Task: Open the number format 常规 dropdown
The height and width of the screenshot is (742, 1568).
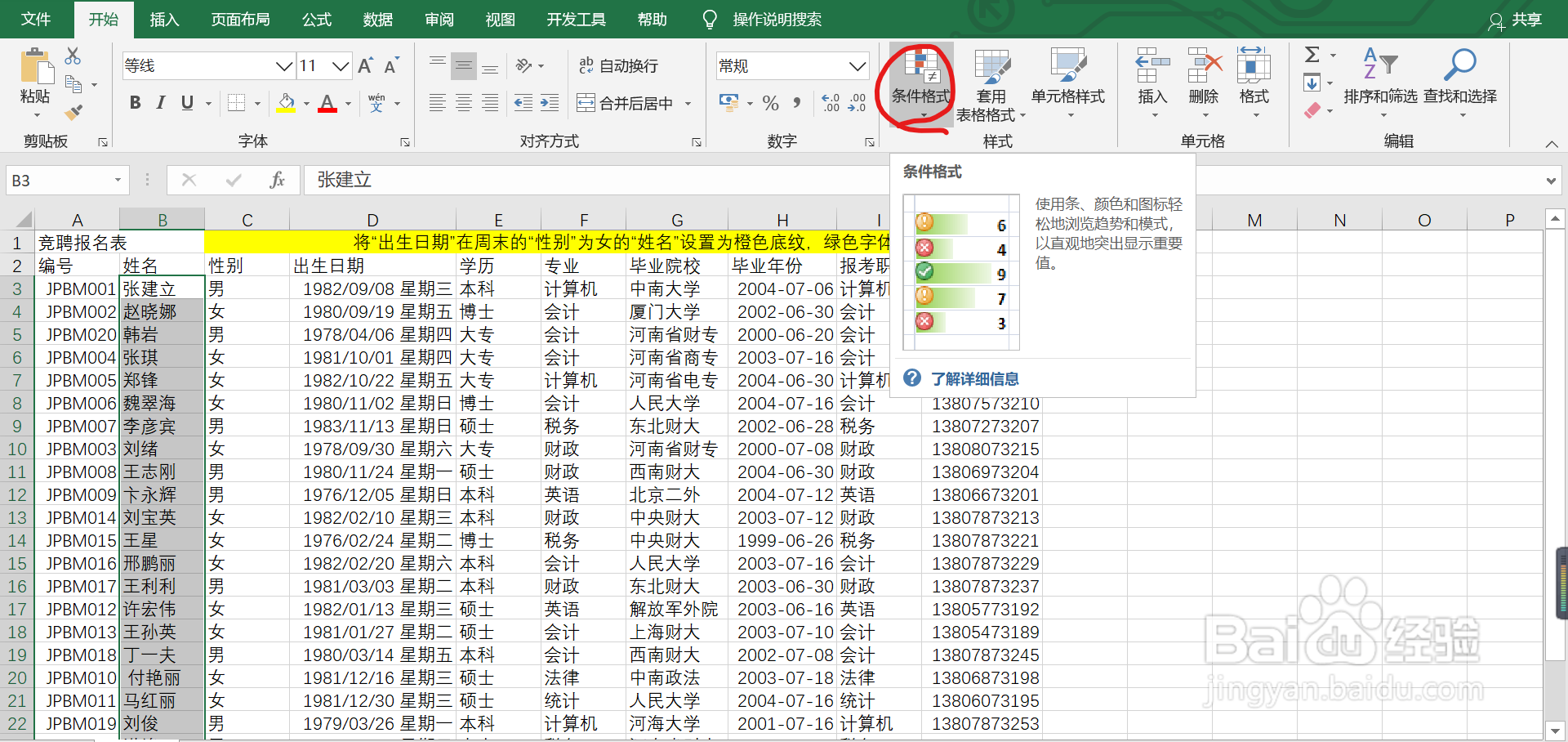Action: [x=857, y=65]
